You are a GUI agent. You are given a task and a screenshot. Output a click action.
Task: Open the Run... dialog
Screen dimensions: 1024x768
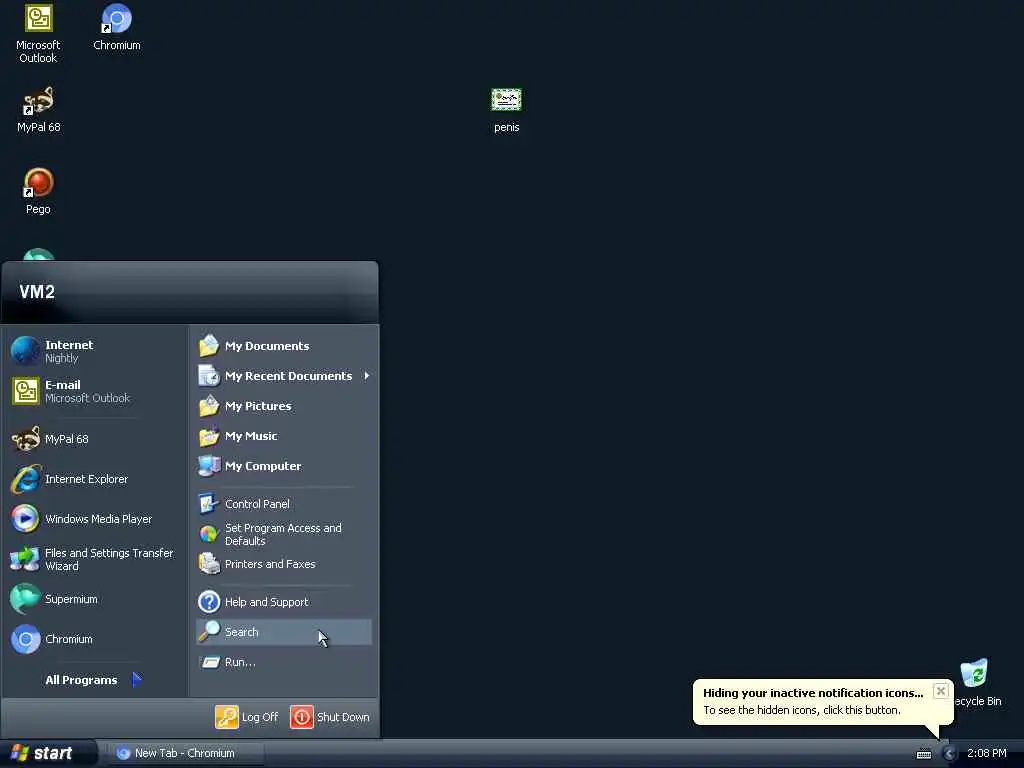(x=283, y=662)
